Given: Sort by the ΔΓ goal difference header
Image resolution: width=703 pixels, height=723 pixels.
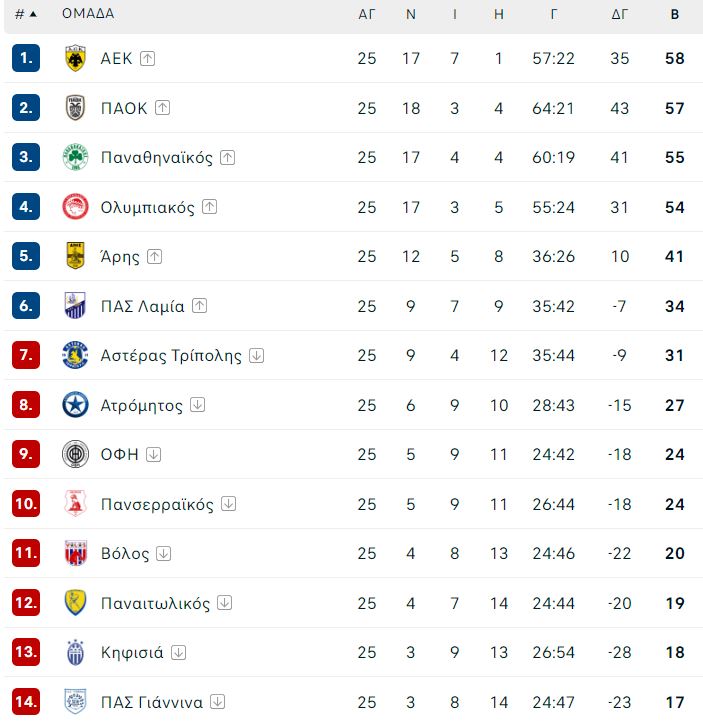Looking at the screenshot, I should tap(620, 14).
